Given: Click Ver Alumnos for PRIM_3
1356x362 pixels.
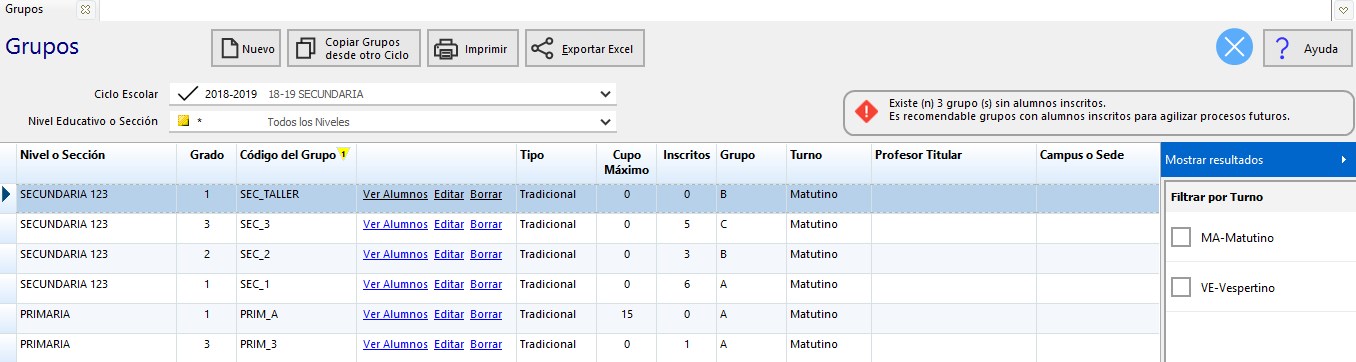Looking at the screenshot, I should pos(395,345).
